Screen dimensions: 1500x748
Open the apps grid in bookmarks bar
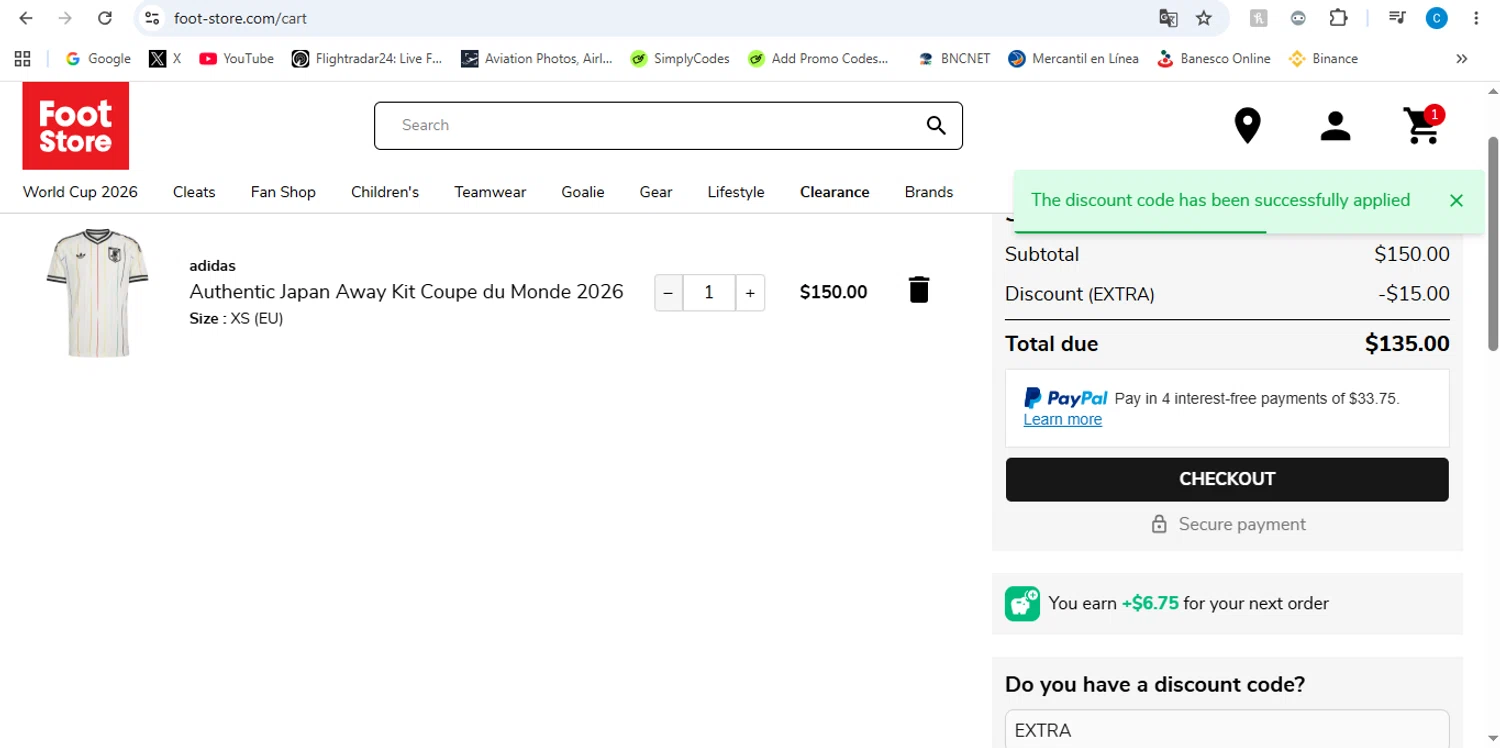click(x=22, y=59)
